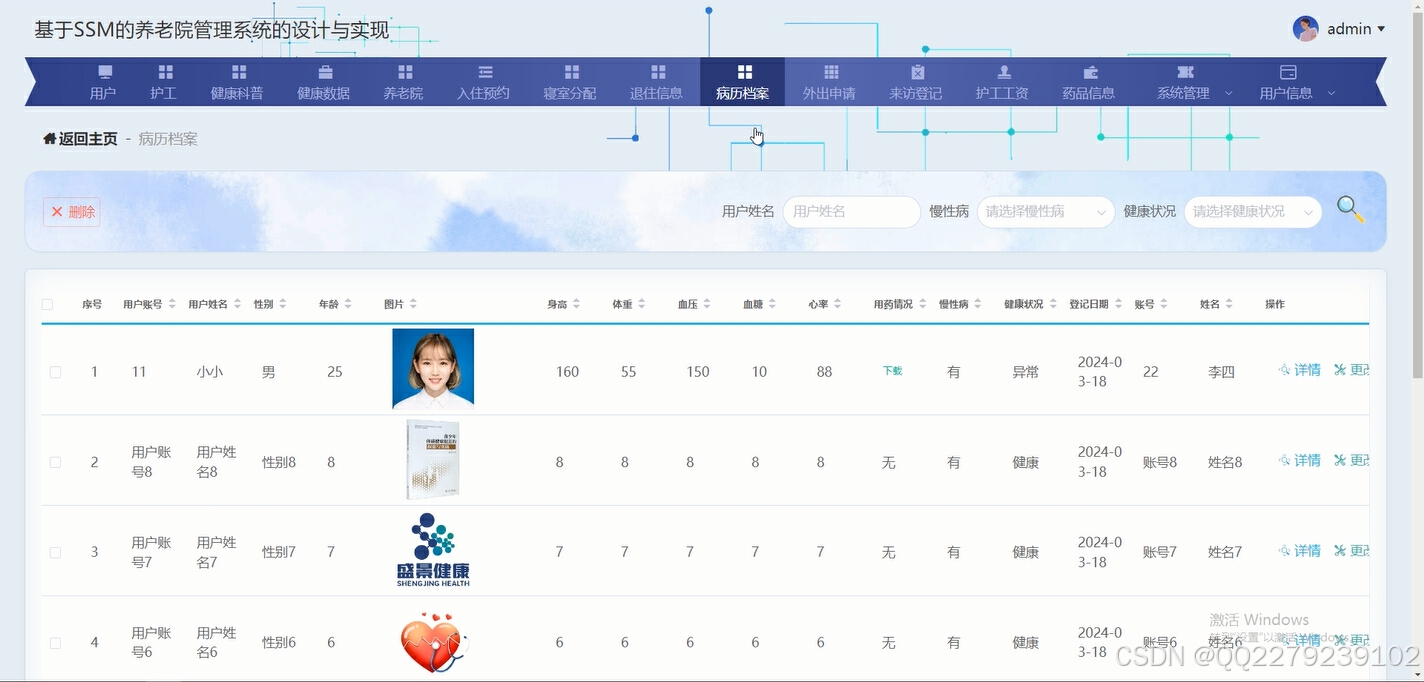Click the 养老院 module icon

(x=403, y=81)
